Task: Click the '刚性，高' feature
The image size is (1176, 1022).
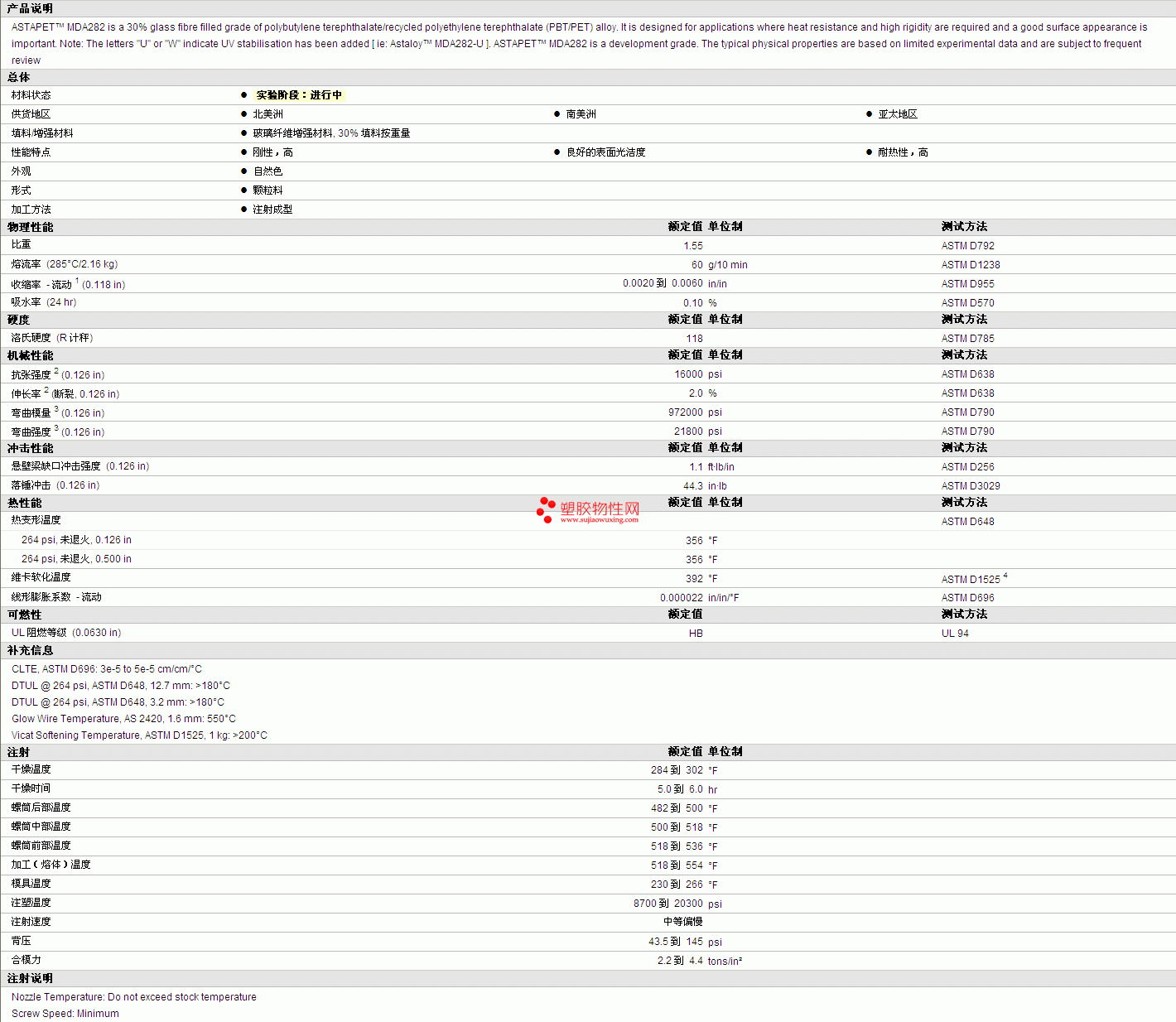Action: [x=272, y=152]
